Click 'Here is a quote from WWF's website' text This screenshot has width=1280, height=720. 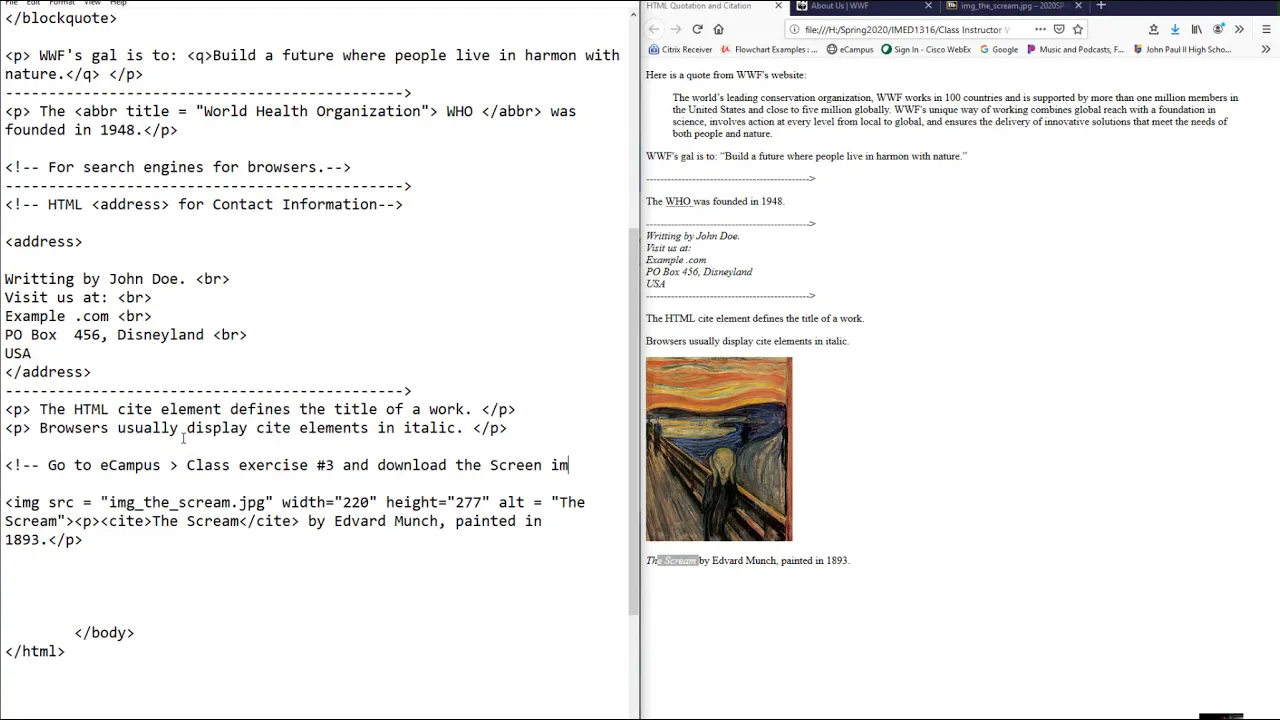(726, 75)
